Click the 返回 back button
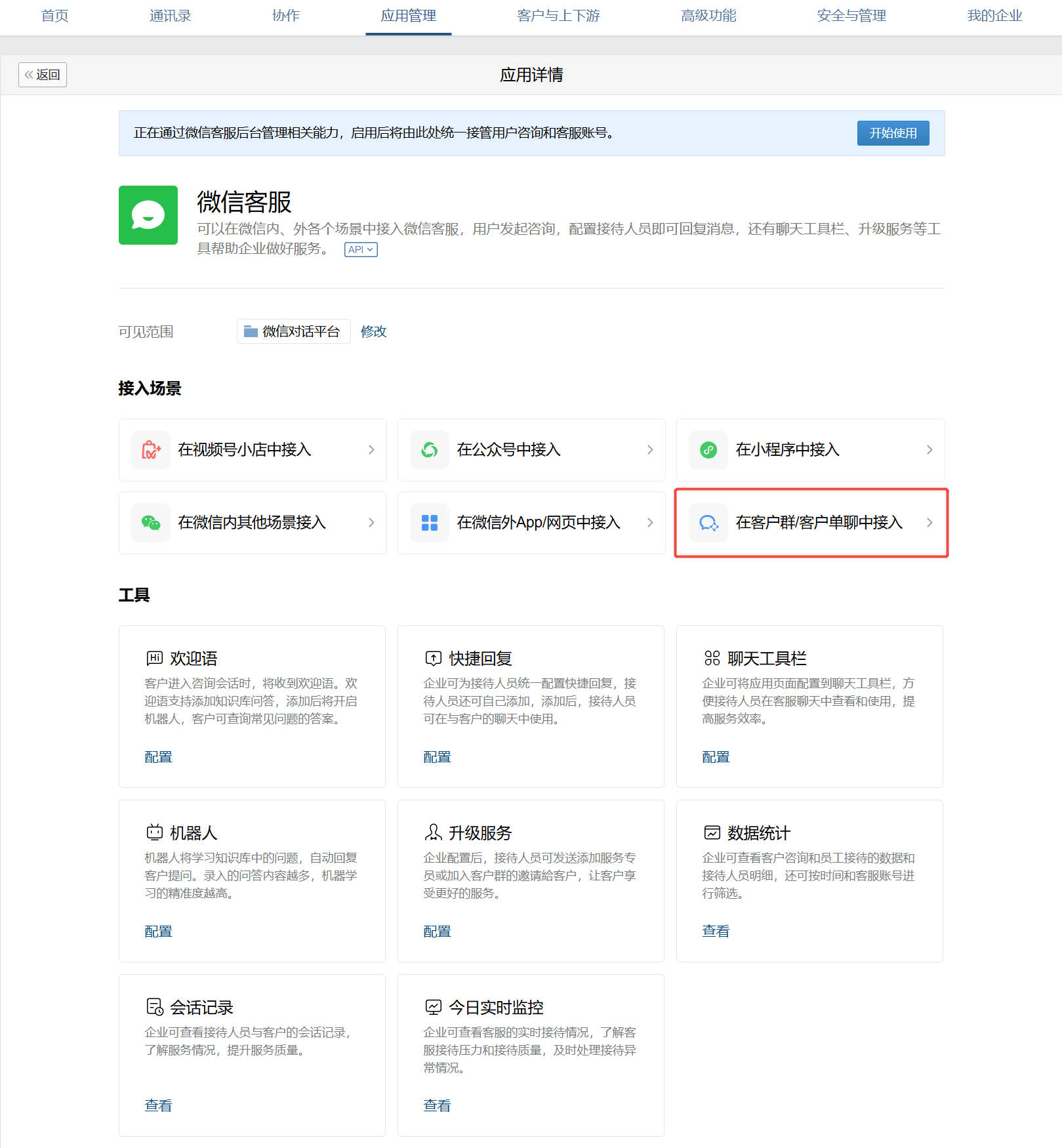The image size is (1062, 1148). [43, 75]
